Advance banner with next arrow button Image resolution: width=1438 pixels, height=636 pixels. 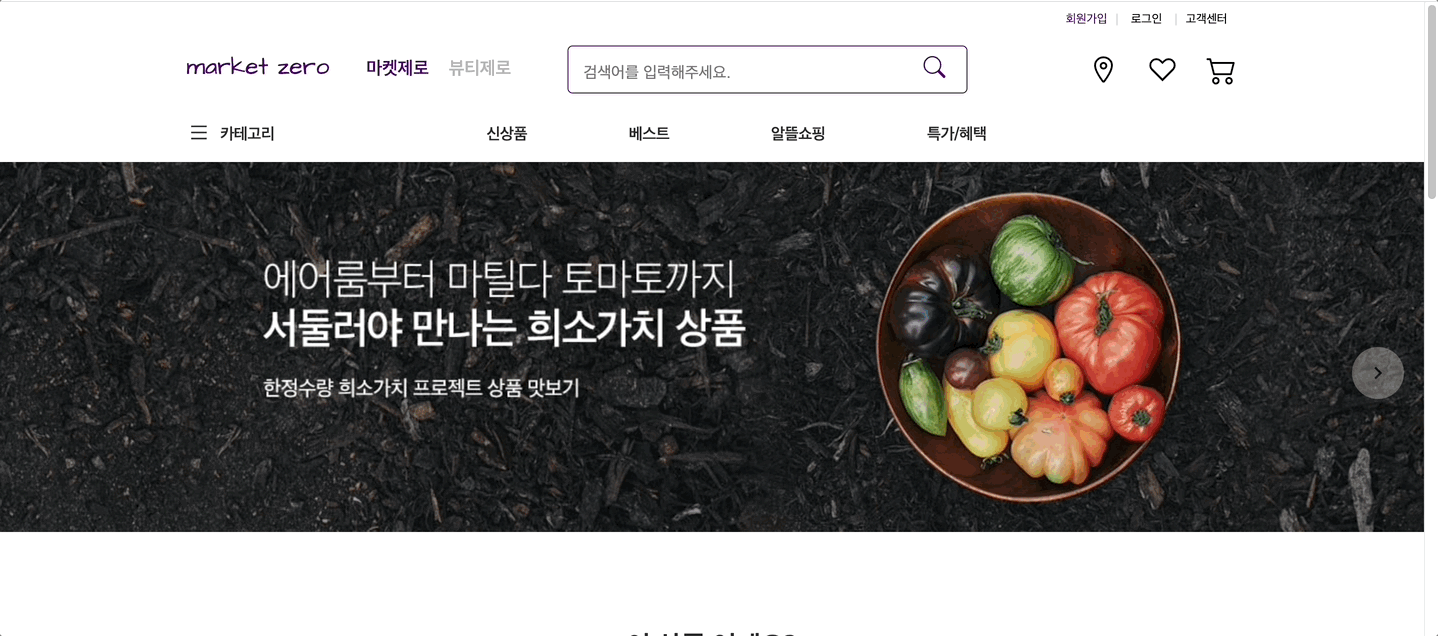tap(1378, 373)
